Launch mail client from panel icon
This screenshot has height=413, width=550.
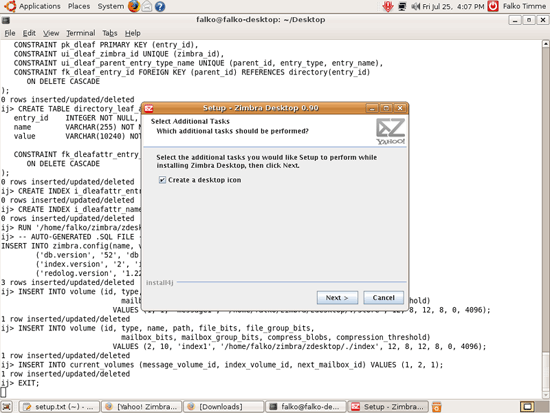(x=147, y=6)
